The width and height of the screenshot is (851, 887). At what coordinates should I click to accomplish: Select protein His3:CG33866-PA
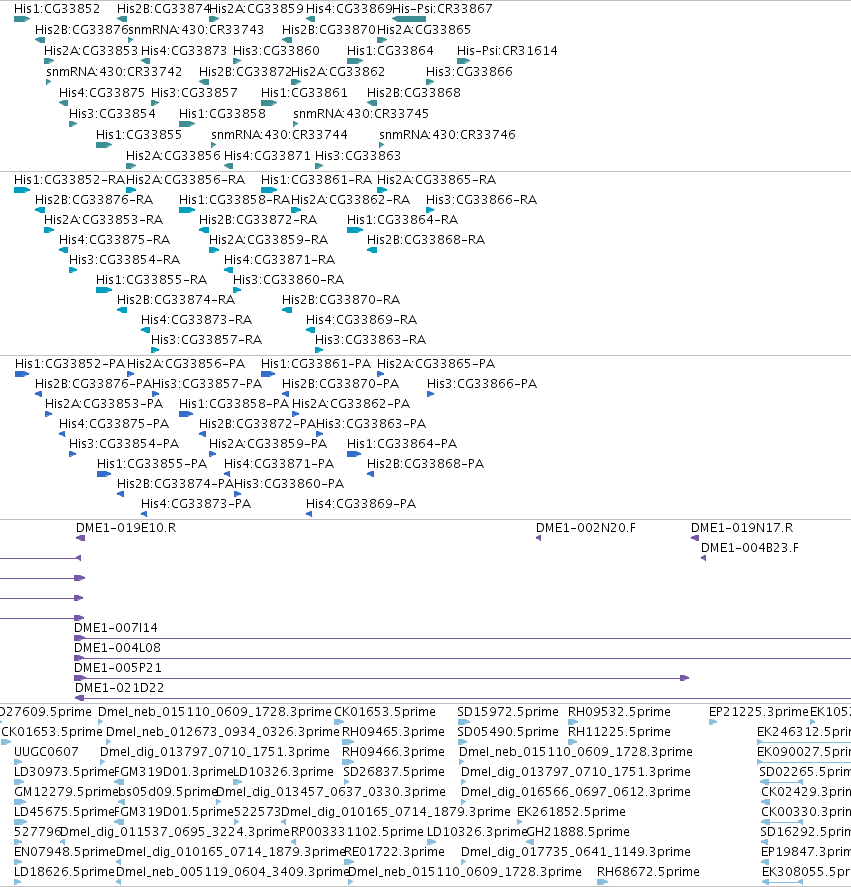pyautogui.click(x=482, y=384)
